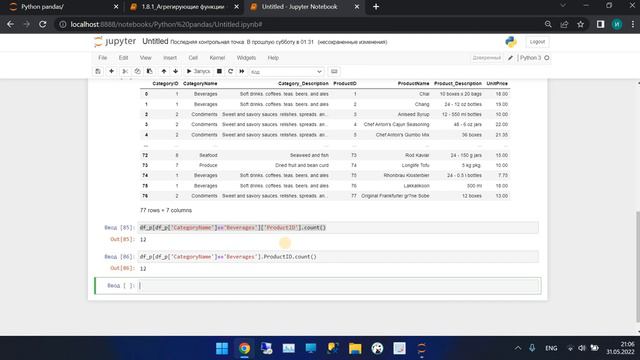640x360 pixels.
Task: Click code cell 86 with .ProductID.count()
Action: (x=338, y=257)
